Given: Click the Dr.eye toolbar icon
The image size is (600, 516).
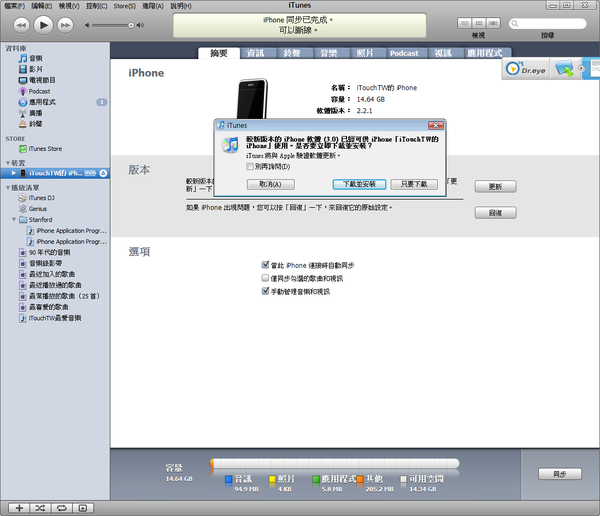Looking at the screenshot, I should [x=526, y=69].
